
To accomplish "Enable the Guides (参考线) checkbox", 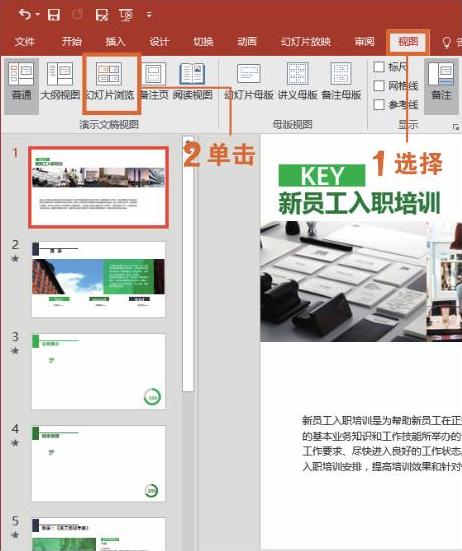I will click(x=379, y=104).
